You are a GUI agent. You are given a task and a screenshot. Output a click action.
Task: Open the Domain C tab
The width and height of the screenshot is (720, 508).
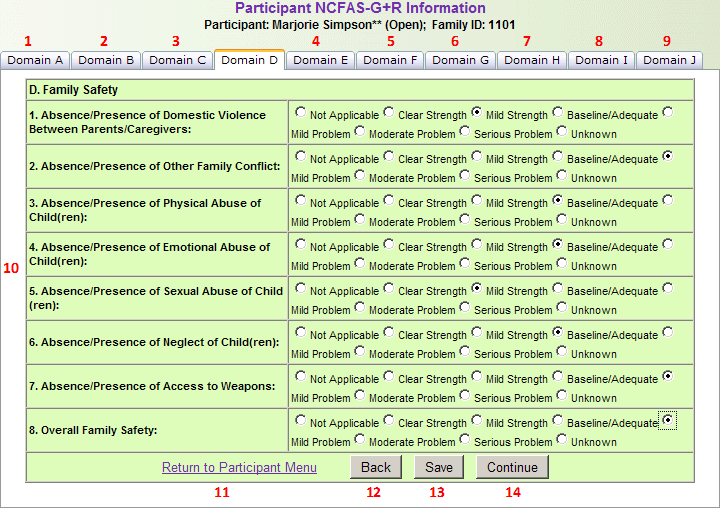pos(178,60)
